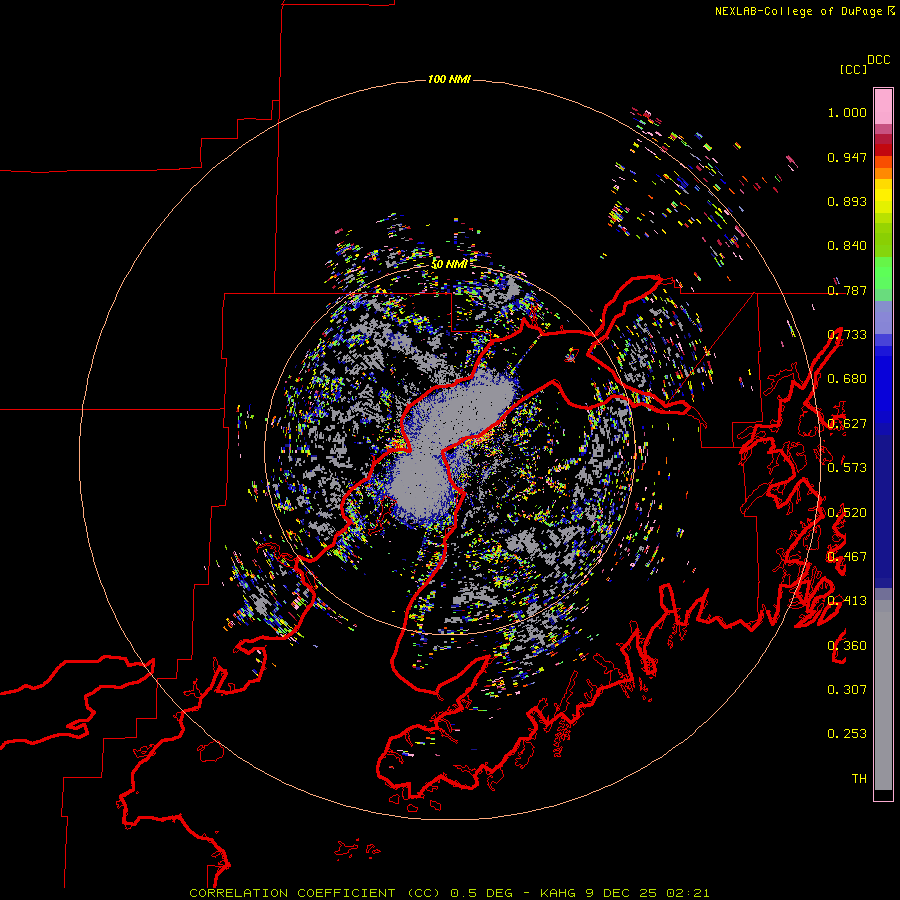
Task: Click the 0.680 color scale value
Action: (847, 379)
